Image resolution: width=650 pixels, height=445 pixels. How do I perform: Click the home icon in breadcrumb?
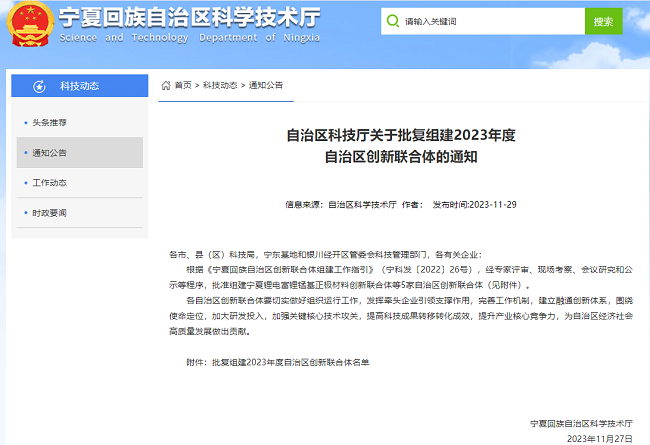coord(166,86)
